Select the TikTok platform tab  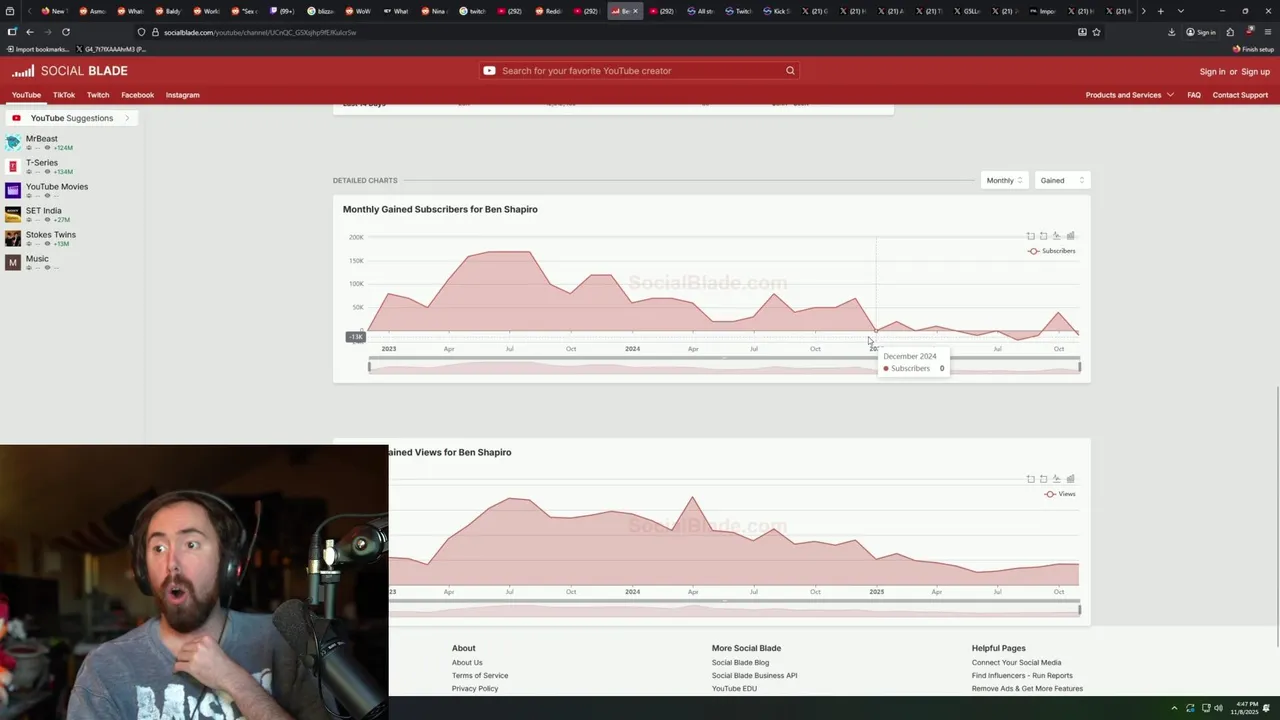point(64,95)
